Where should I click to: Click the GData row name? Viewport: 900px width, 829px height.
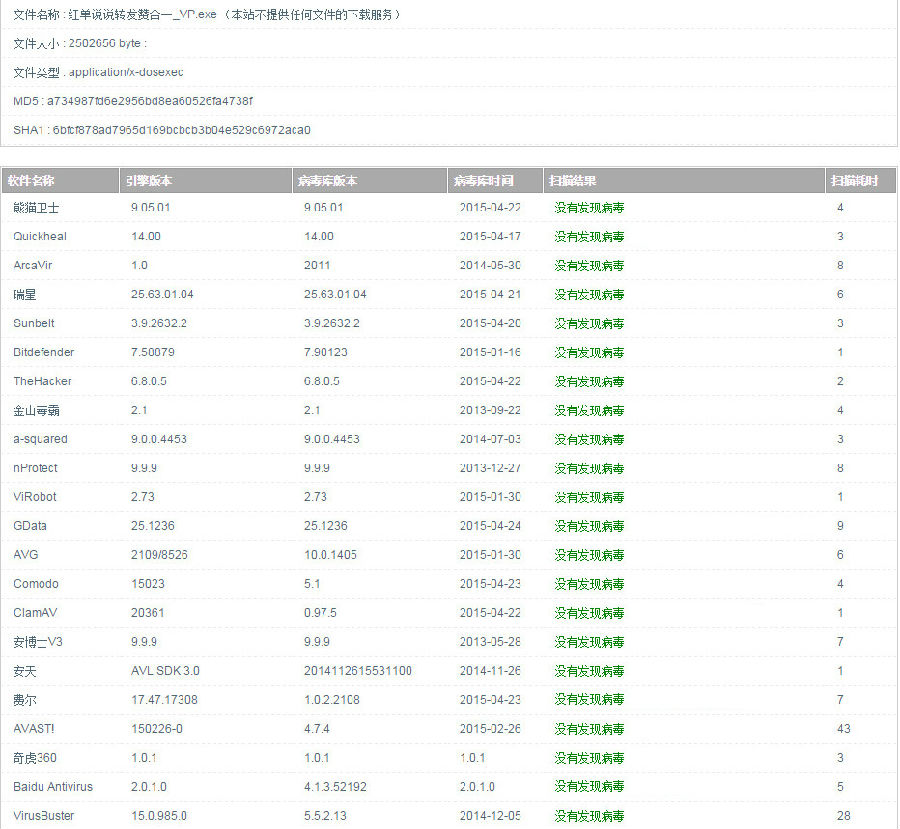point(29,526)
